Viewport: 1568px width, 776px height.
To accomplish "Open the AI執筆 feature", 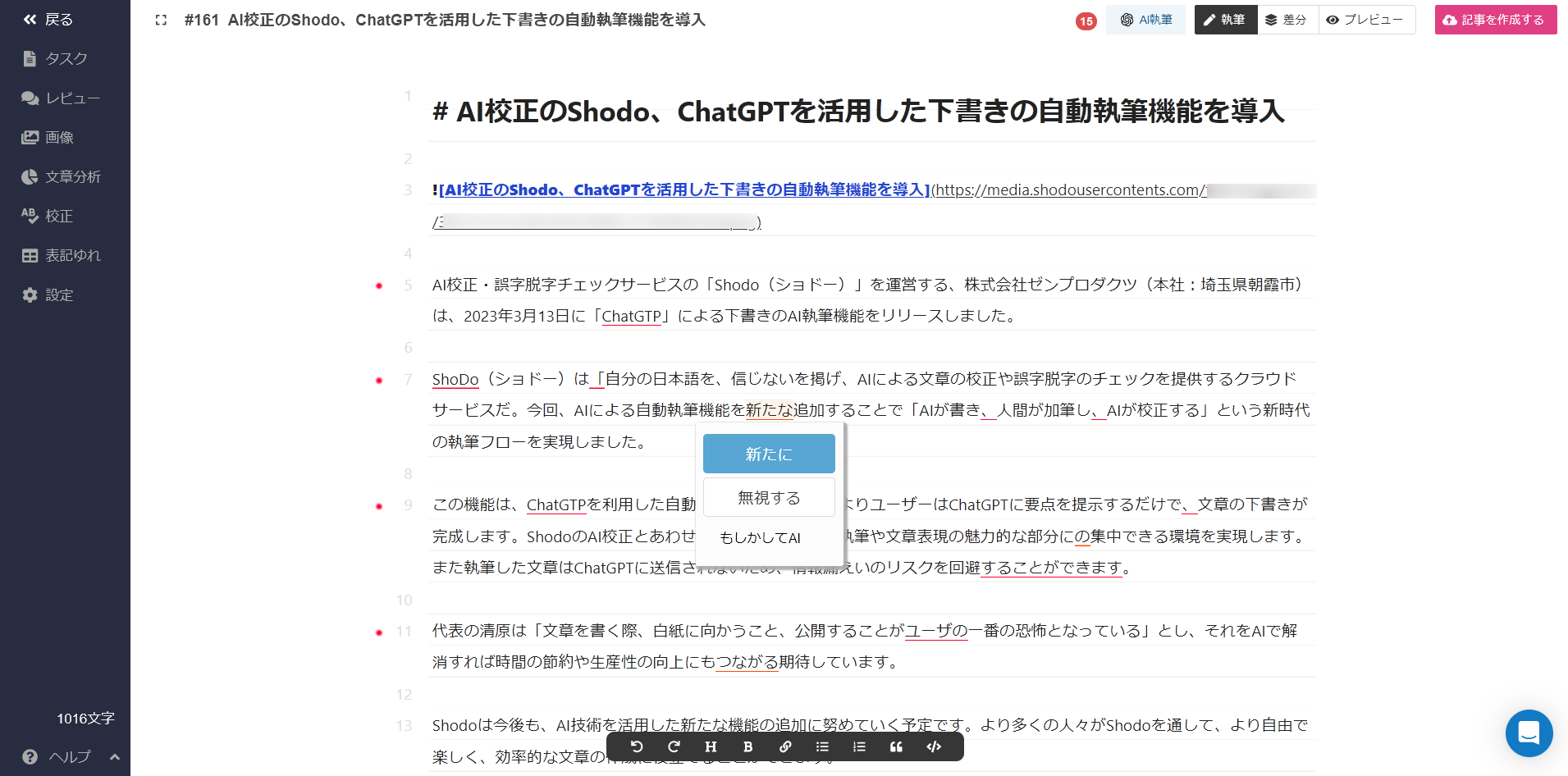I will pyautogui.click(x=1146, y=20).
